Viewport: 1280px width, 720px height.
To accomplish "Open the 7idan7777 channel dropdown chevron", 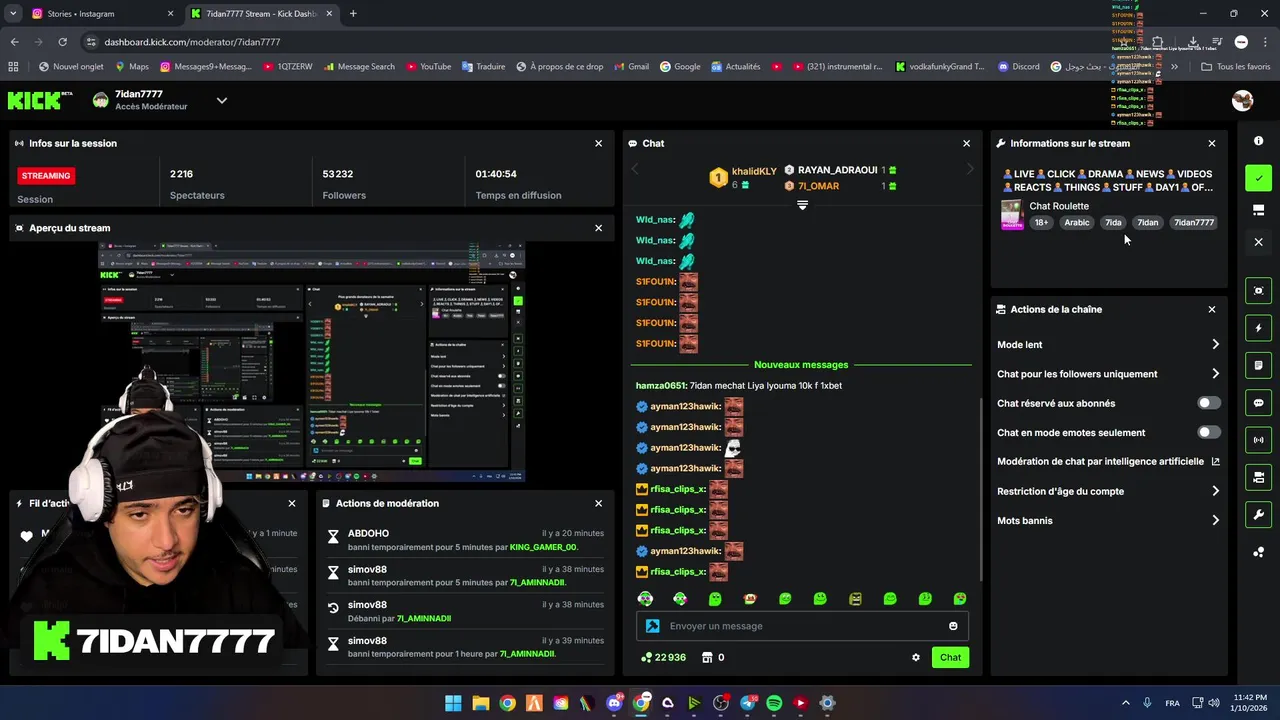I will (x=222, y=100).
